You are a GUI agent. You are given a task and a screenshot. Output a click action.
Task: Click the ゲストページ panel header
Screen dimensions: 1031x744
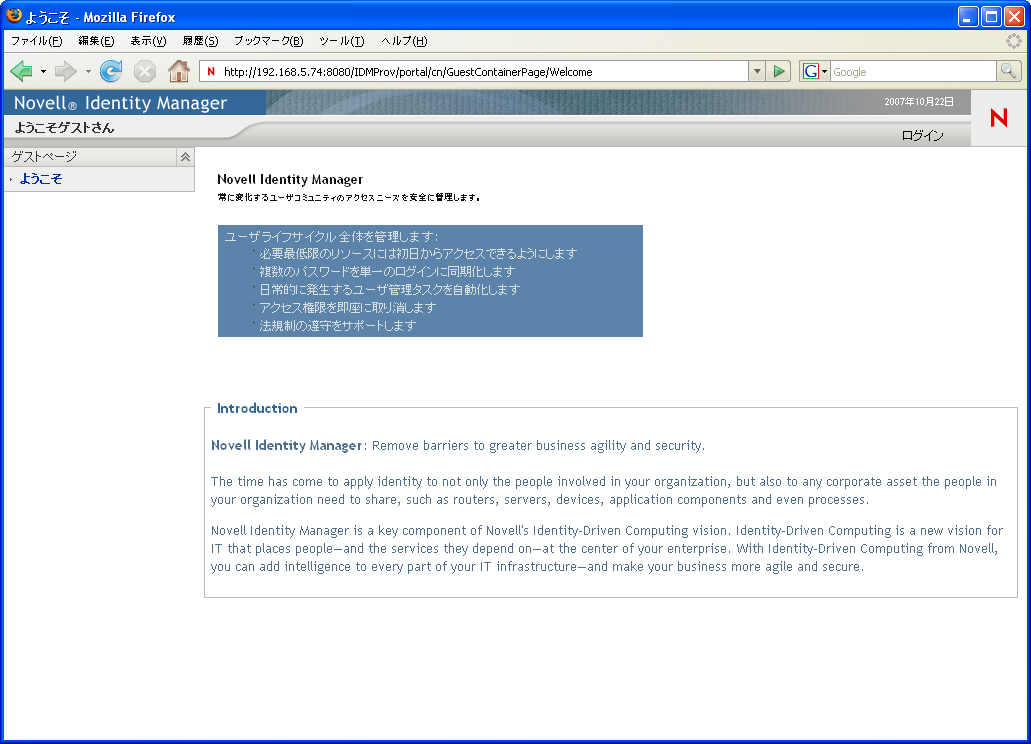tap(91, 156)
